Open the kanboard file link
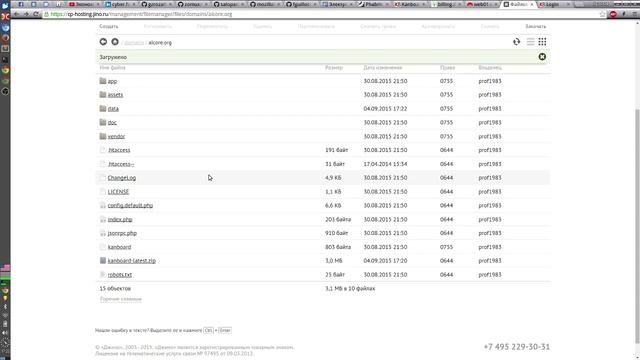 click(x=119, y=247)
